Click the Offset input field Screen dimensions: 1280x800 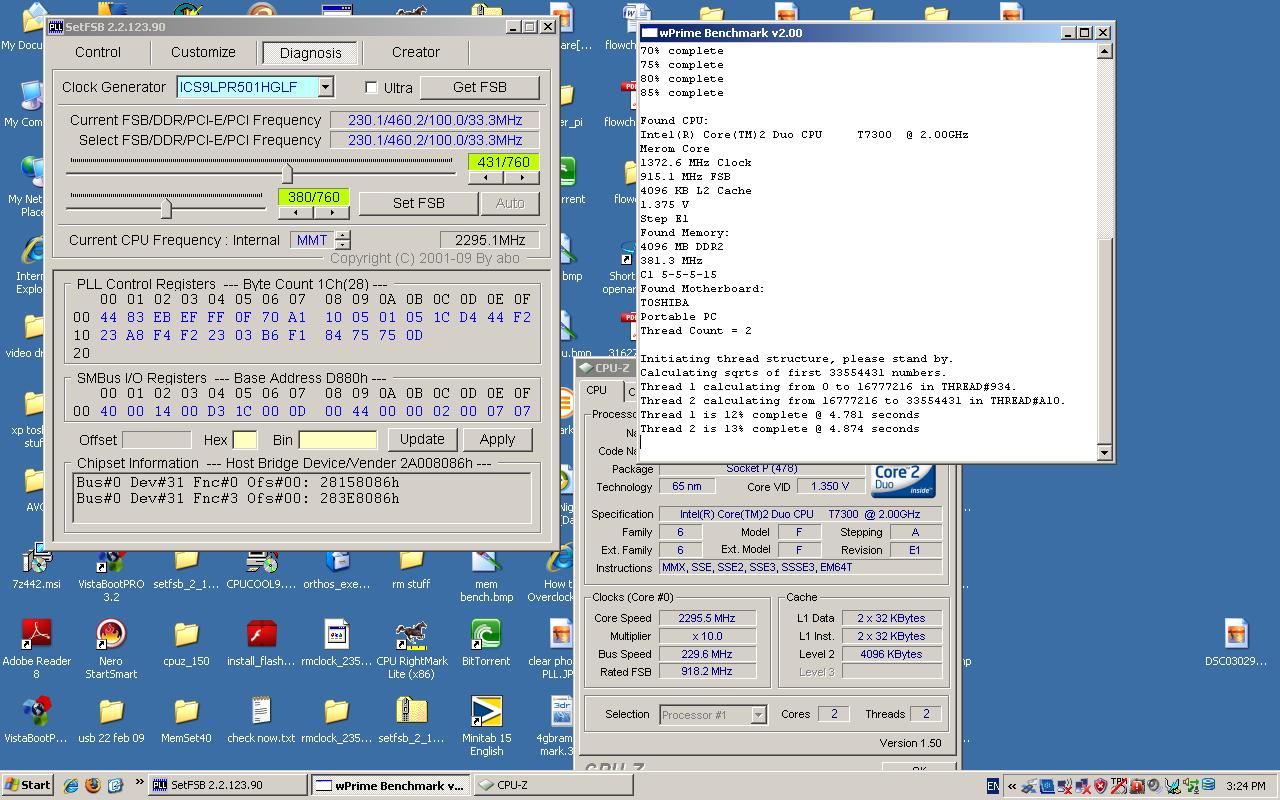156,440
